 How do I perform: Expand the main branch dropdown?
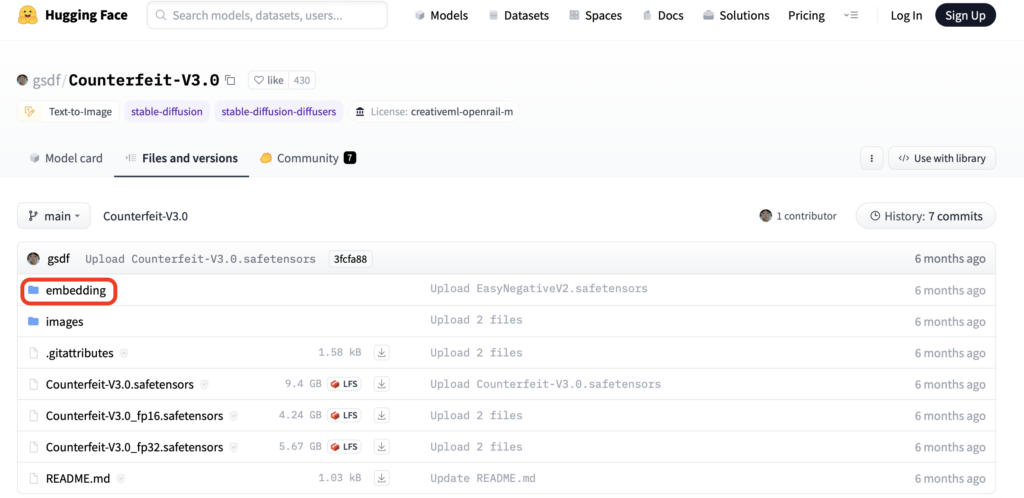pyautogui.click(x=54, y=216)
